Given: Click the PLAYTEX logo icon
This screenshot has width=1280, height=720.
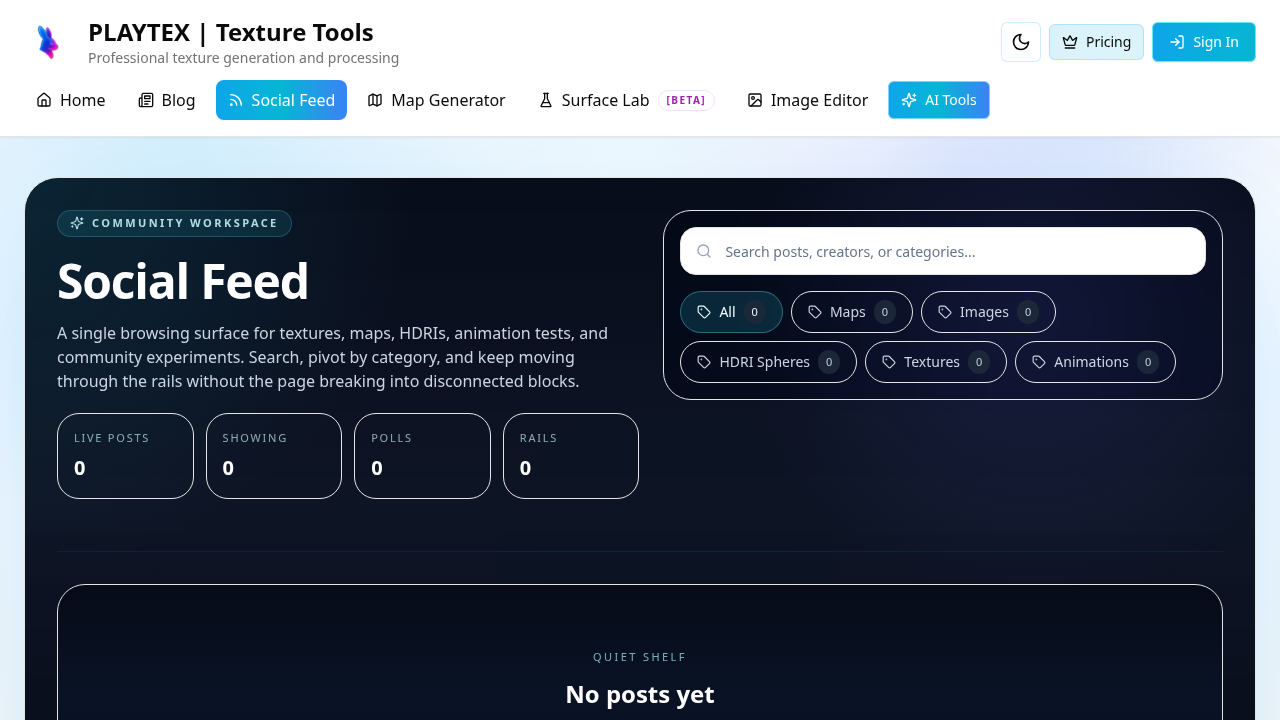Looking at the screenshot, I should click(x=47, y=42).
